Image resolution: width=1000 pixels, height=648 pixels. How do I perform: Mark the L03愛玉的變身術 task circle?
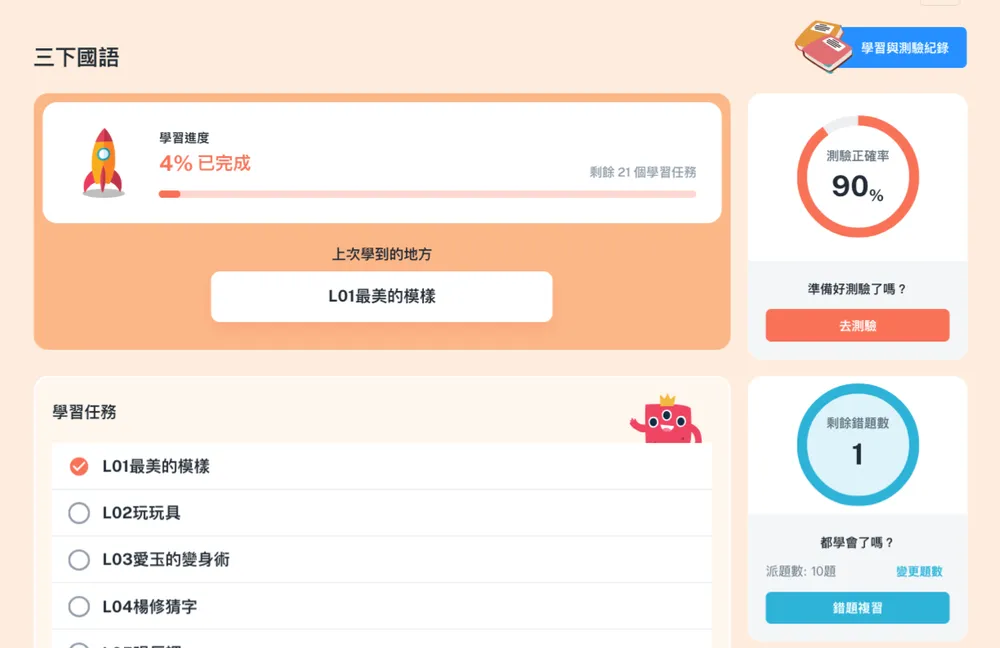(x=79, y=560)
